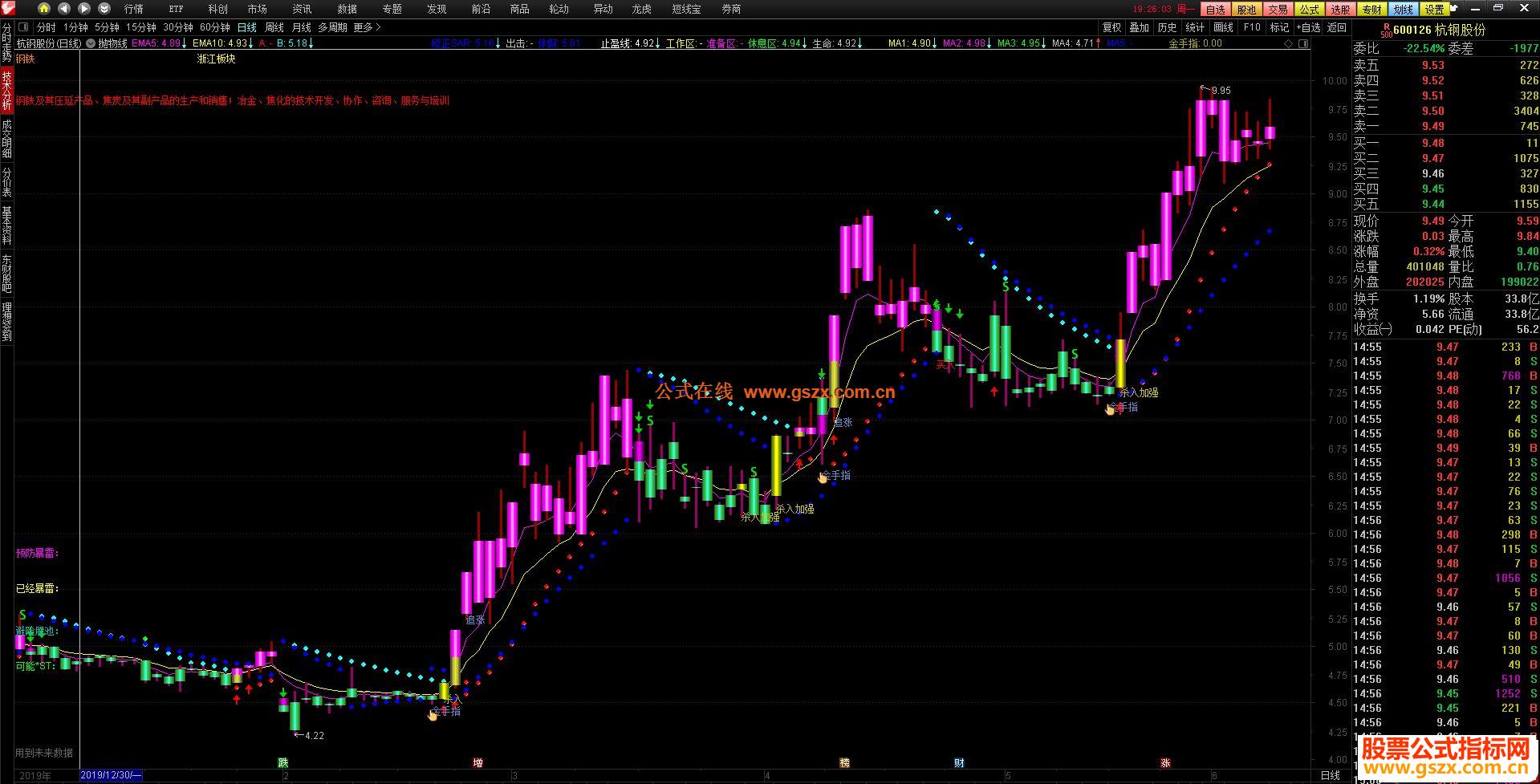Click the 交易 button
The height and width of the screenshot is (784, 1540).
1278,9
